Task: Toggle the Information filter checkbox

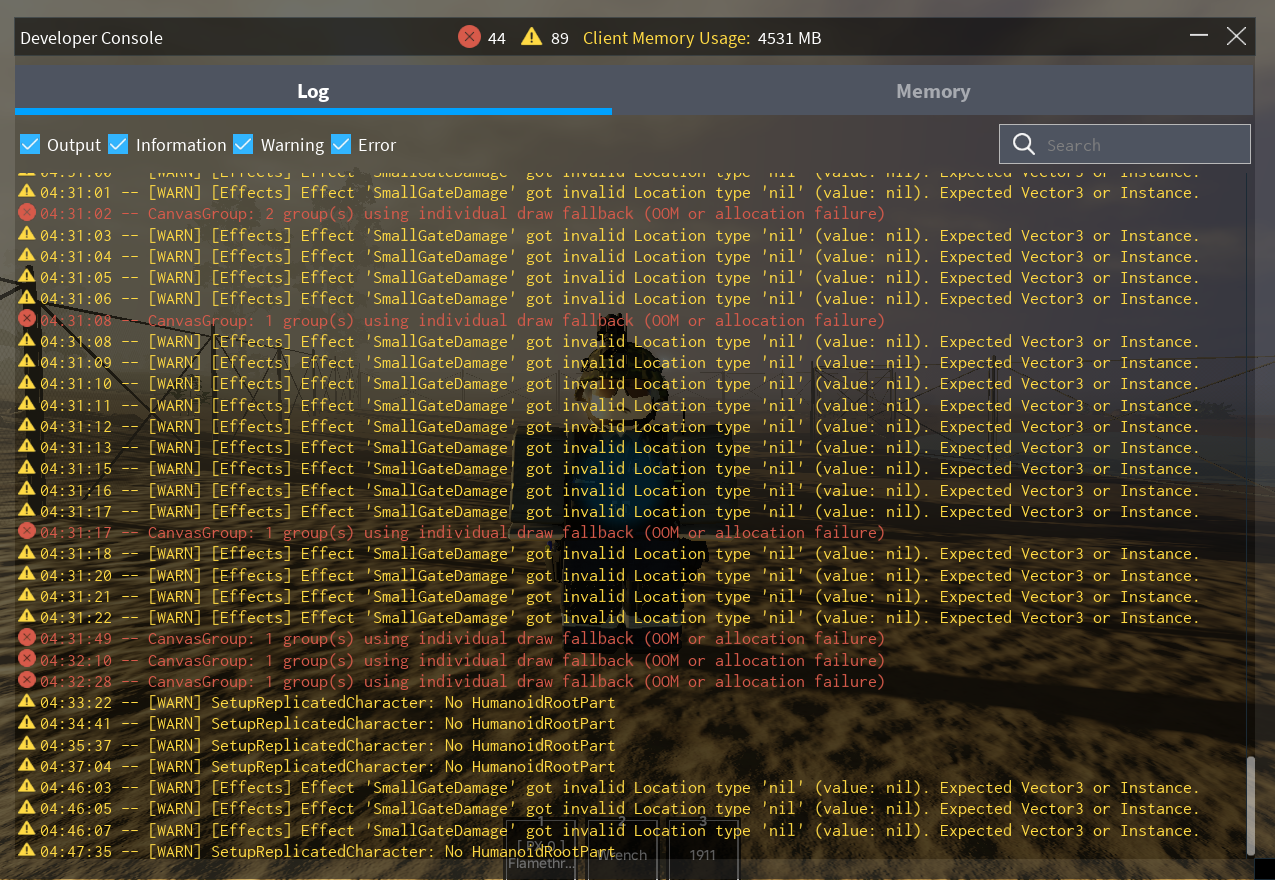Action: (x=118, y=144)
